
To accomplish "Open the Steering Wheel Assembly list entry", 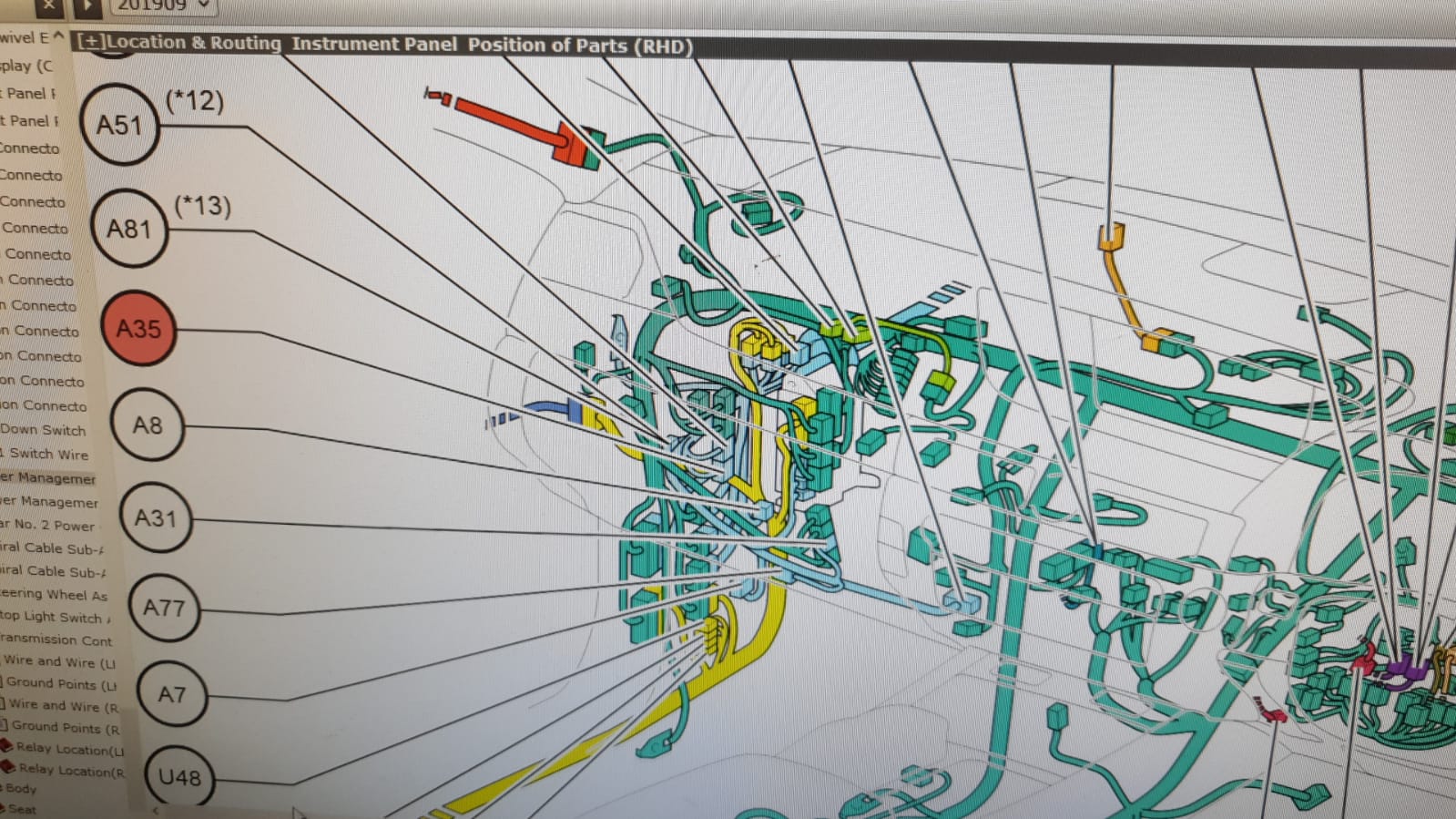I will pos(55,594).
